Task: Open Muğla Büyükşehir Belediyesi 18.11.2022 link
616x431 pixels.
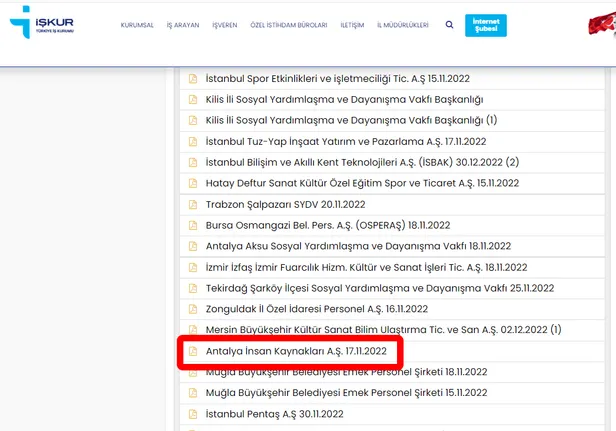Action: click(345, 372)
